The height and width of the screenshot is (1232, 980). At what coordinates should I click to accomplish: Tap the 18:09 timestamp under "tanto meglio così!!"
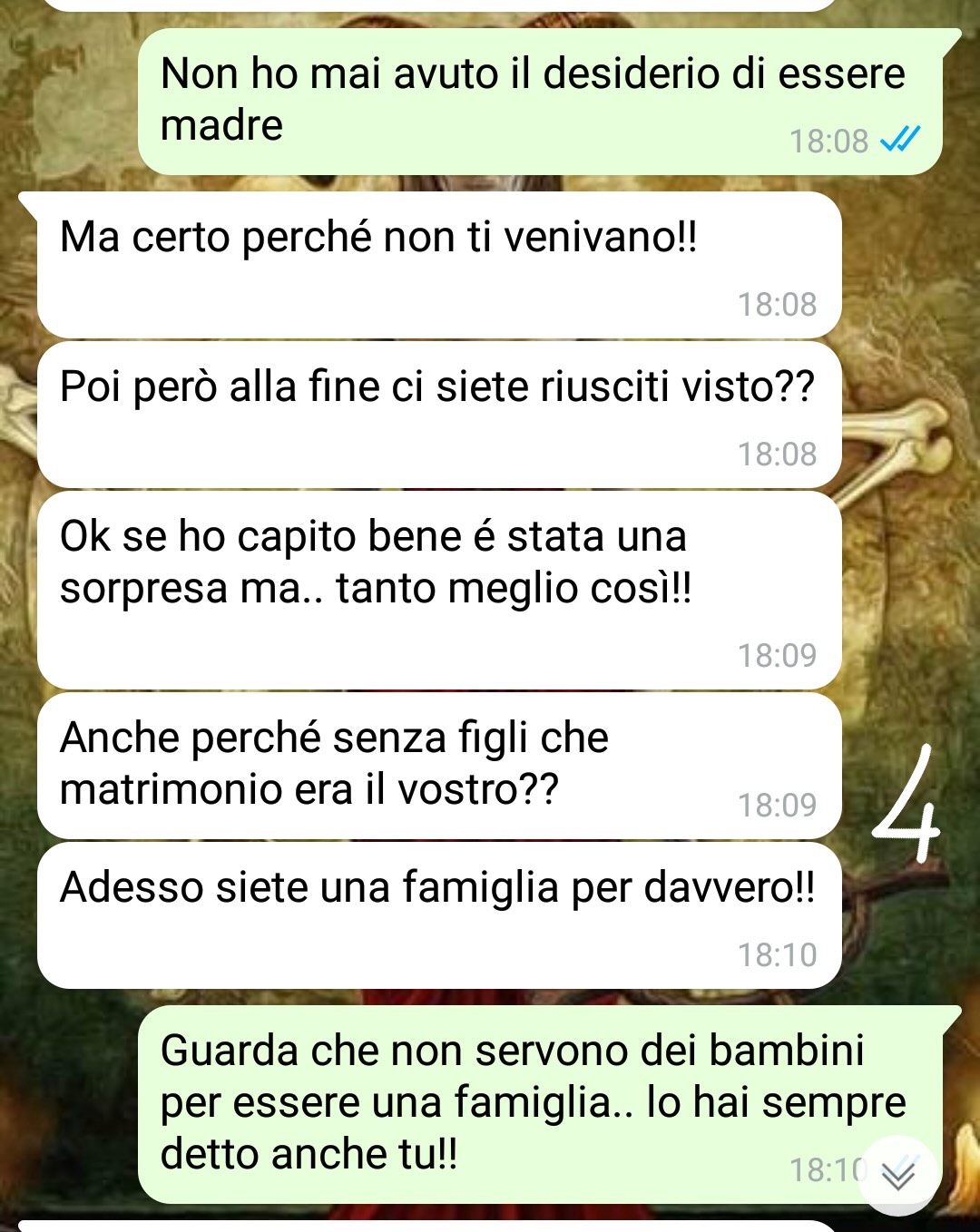click(777, 656)
